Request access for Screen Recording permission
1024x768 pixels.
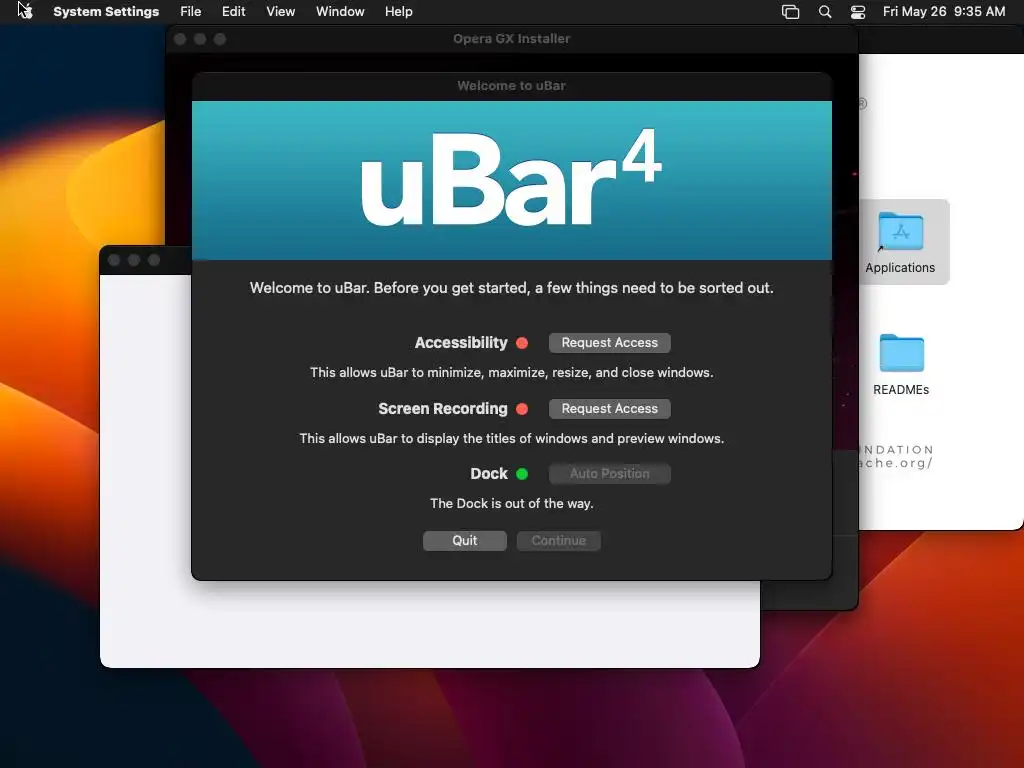pyautogui.click(x=609, y=409)
